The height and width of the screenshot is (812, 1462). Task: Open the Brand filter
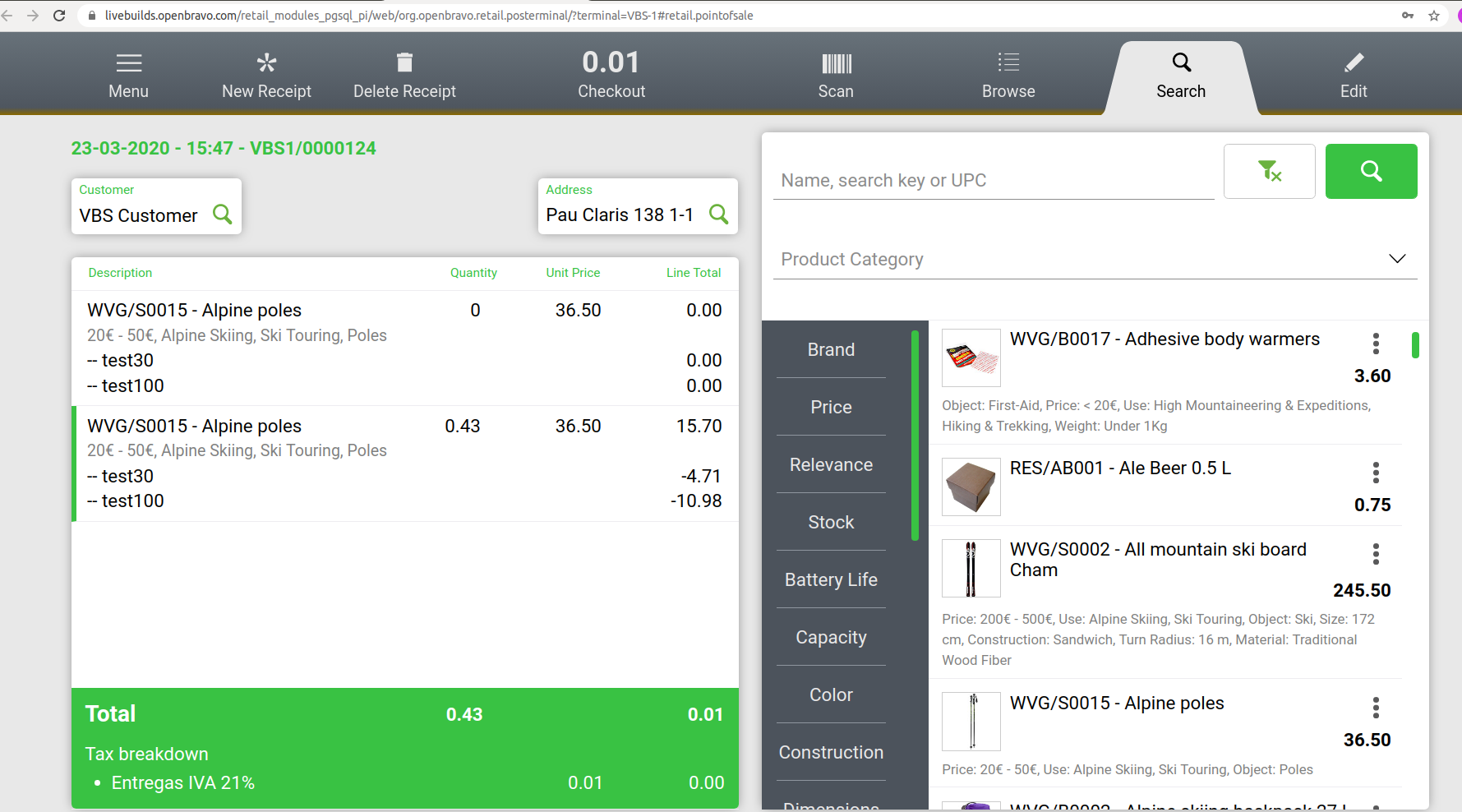pos(831,349)
